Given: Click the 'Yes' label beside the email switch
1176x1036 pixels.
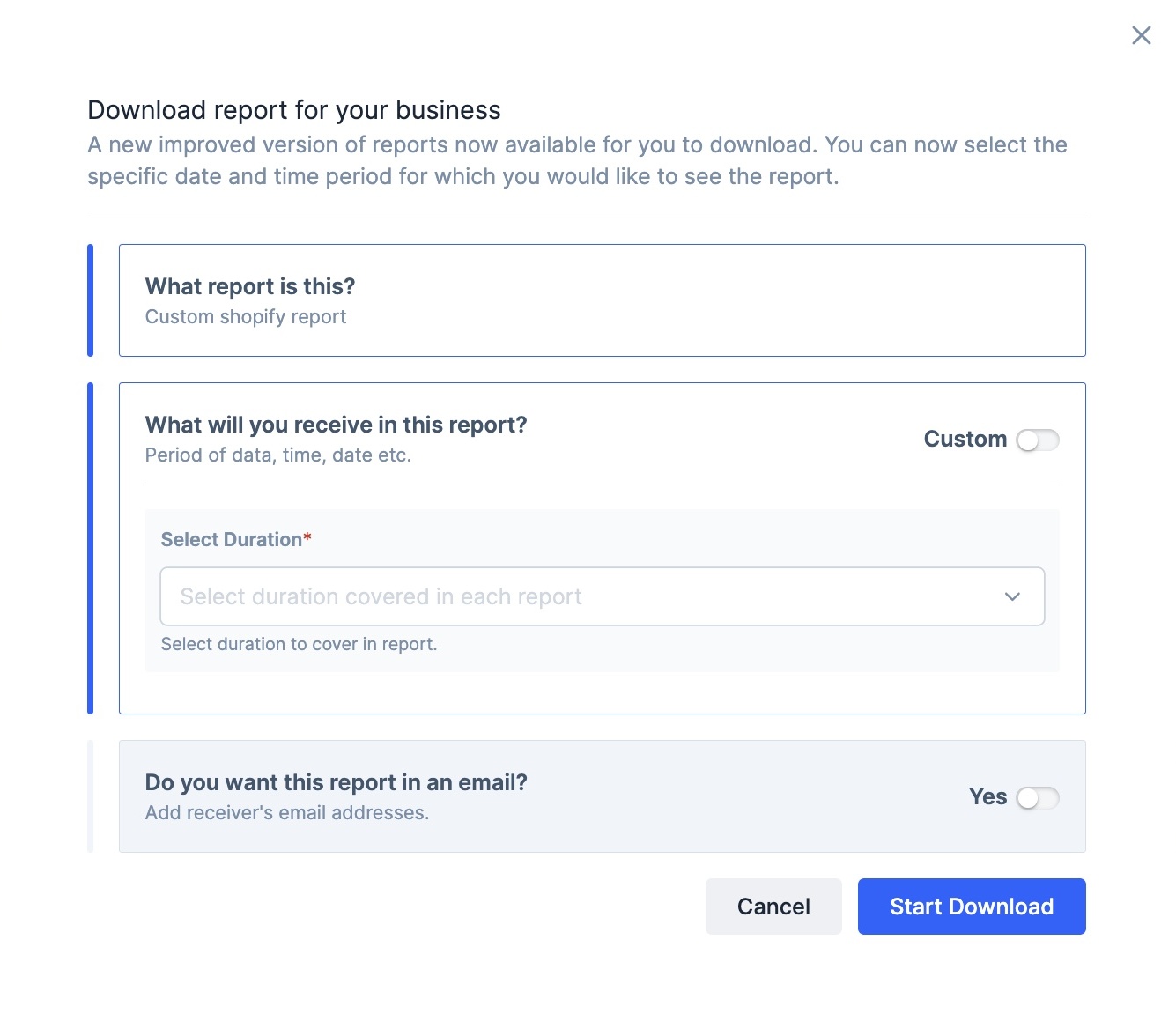Looking at the screenshot, I should (x=987, y=796).
